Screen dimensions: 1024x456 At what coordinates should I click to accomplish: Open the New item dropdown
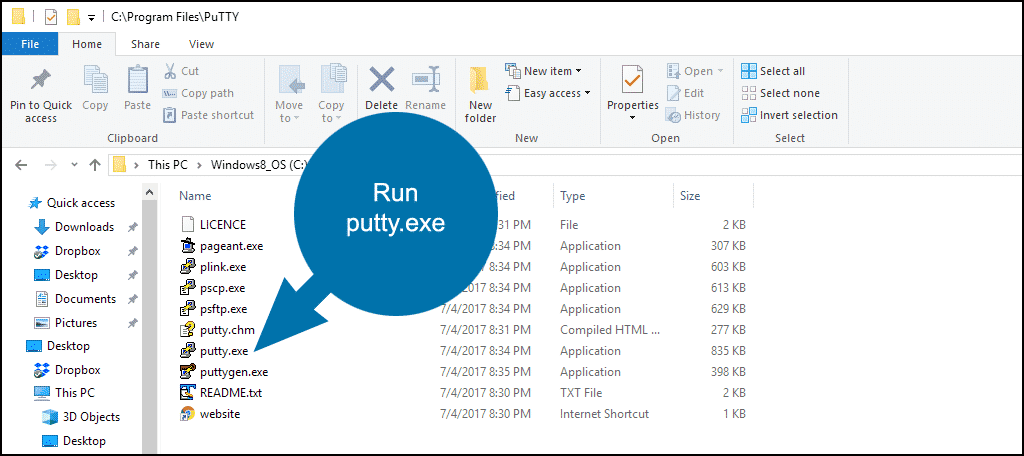point(543,71)
